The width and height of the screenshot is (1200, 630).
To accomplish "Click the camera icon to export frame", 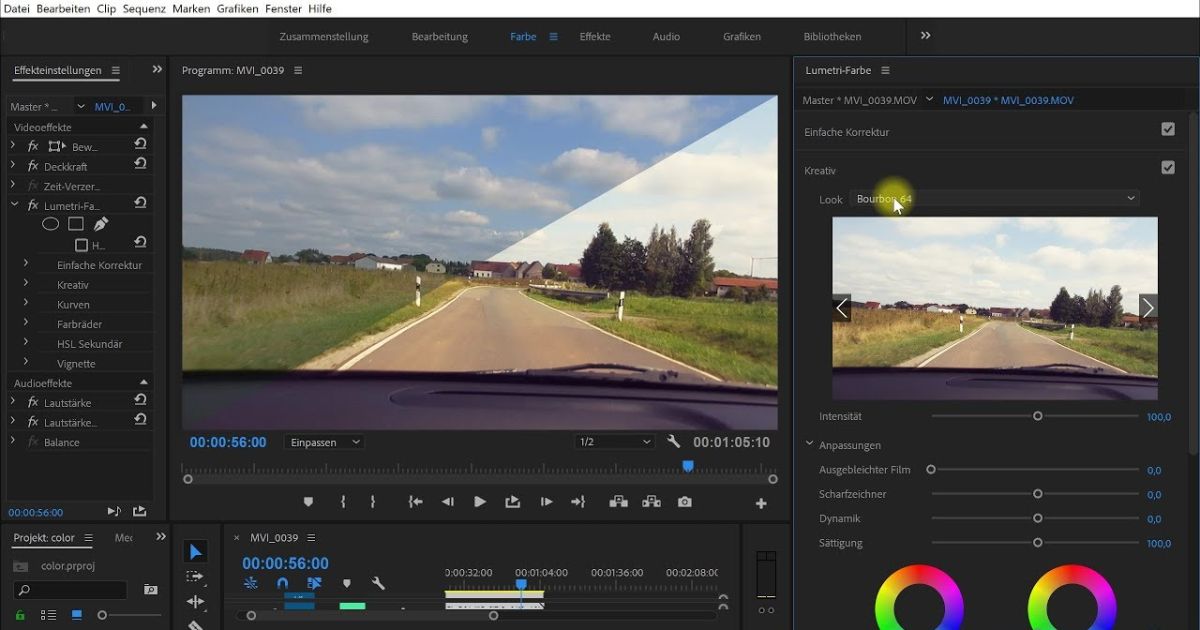I will 687,501.
